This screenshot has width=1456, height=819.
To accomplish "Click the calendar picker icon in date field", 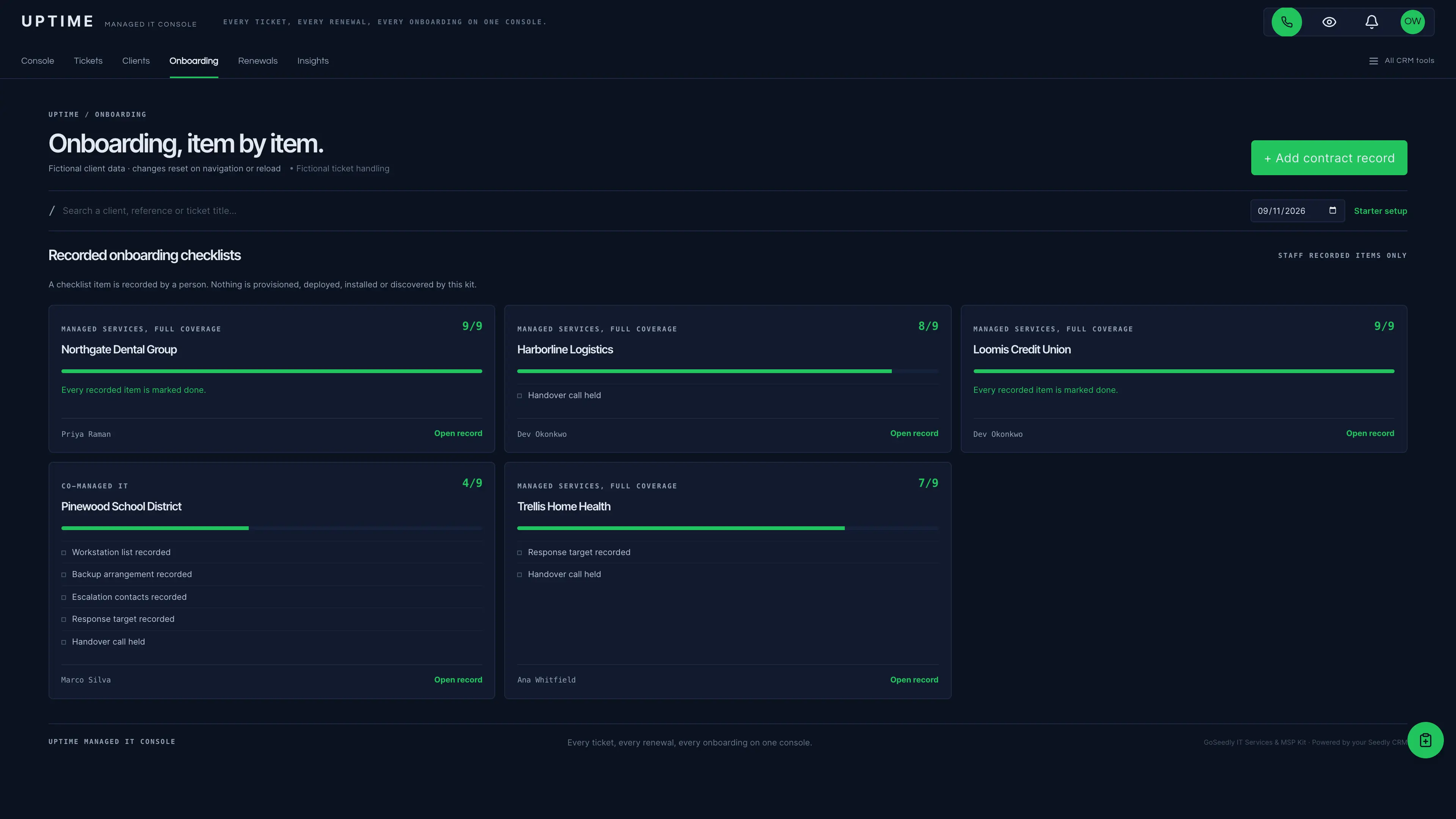I will 1332,210.
